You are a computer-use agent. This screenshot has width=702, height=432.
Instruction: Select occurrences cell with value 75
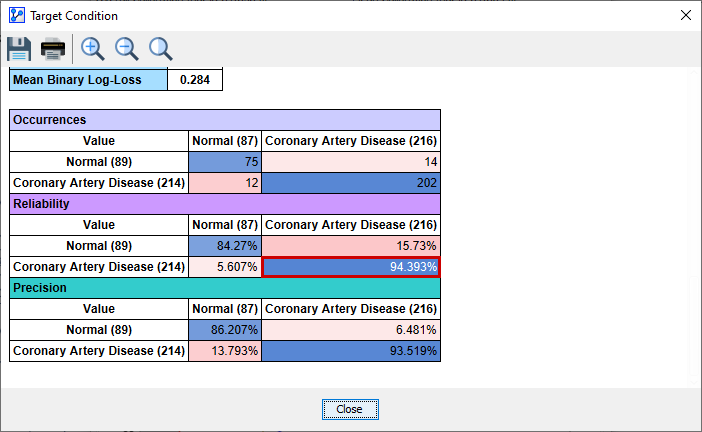[x=225, y=162]
